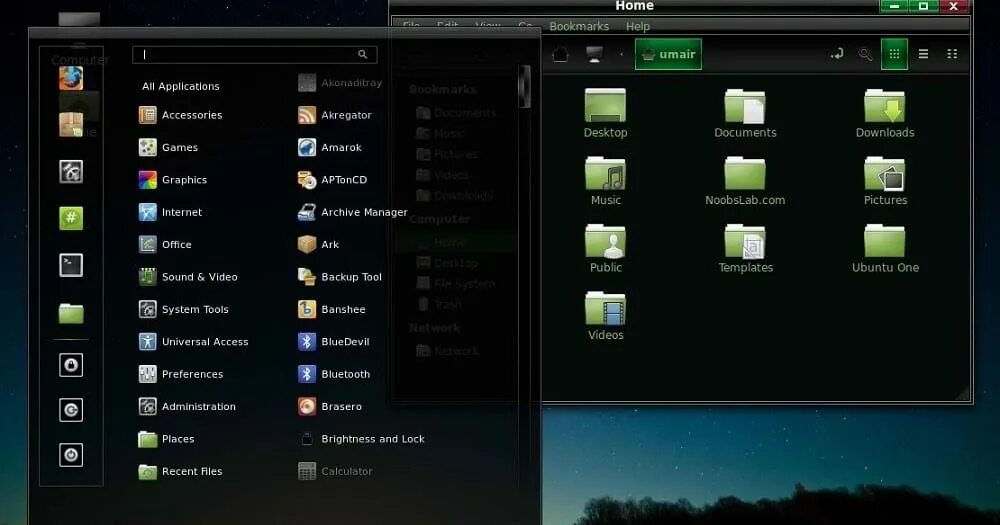
Task: Open the tools favorite below package icon
Action: tap(71, 172)
